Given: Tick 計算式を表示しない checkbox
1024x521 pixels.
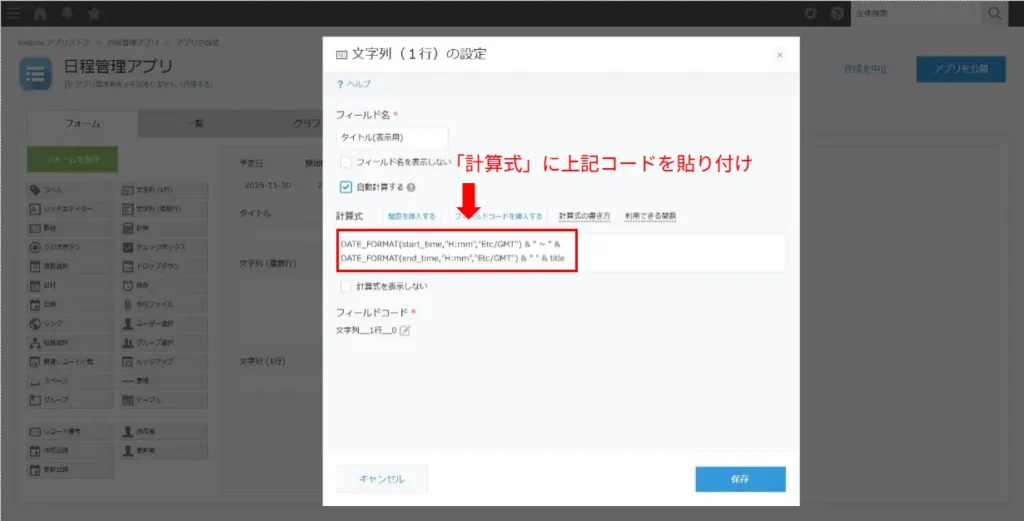Looking at the screenshot, I should tap(345, 286).
